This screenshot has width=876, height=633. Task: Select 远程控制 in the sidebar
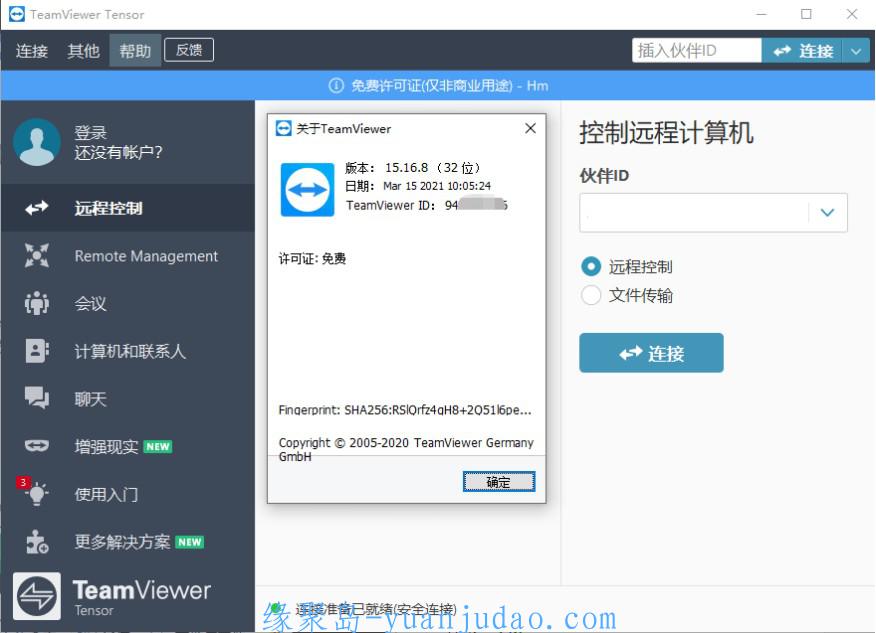(127, 208)
